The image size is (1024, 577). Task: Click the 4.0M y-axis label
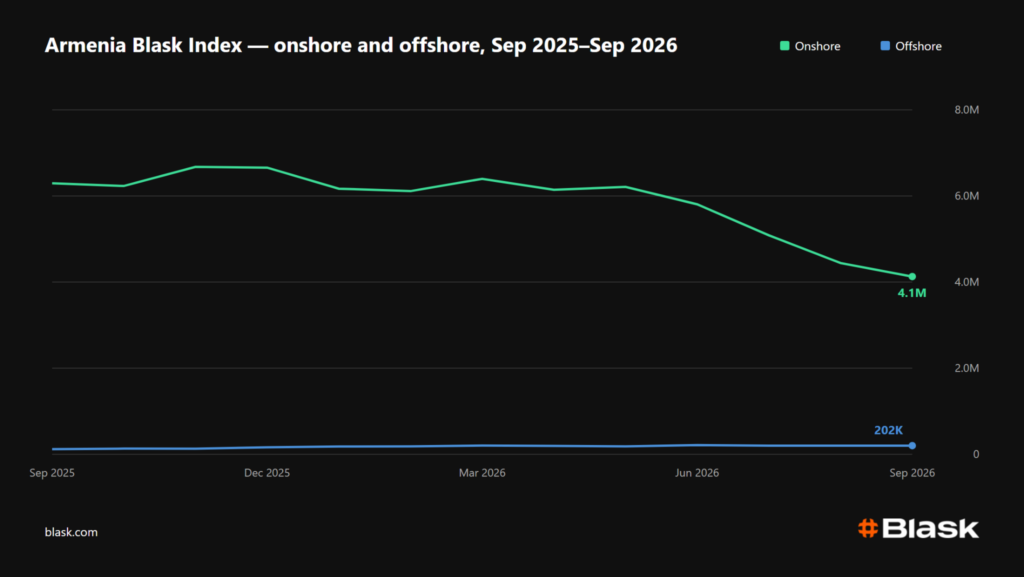pyautogui.click(x=967, y=282)
